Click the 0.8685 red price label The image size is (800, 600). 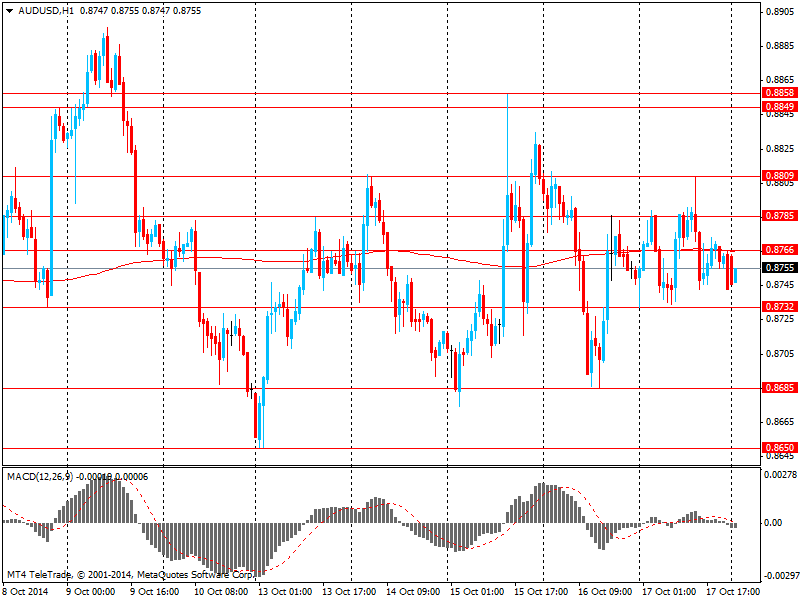(x=778, y=388)
